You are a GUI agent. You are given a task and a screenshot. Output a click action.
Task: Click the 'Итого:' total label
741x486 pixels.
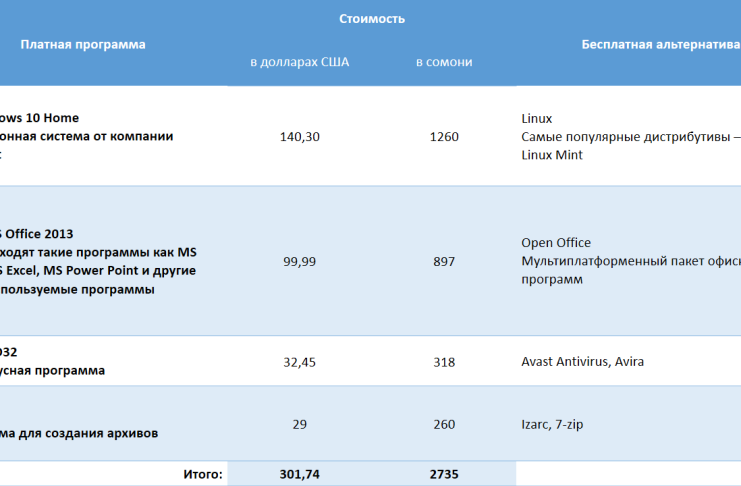tap(203, 474)
